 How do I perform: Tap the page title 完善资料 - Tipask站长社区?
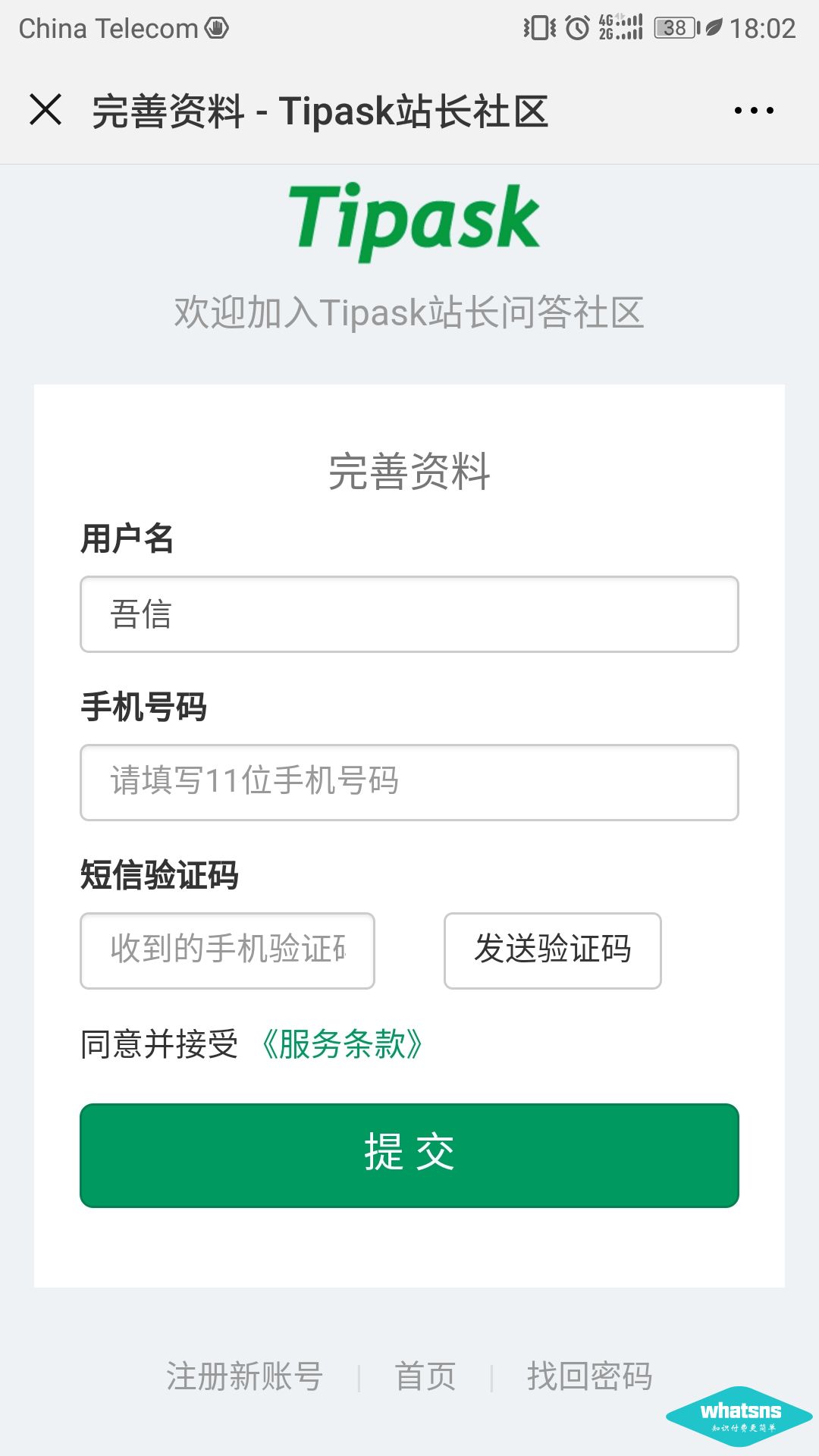pyautogui.click(x=320, y=111)
